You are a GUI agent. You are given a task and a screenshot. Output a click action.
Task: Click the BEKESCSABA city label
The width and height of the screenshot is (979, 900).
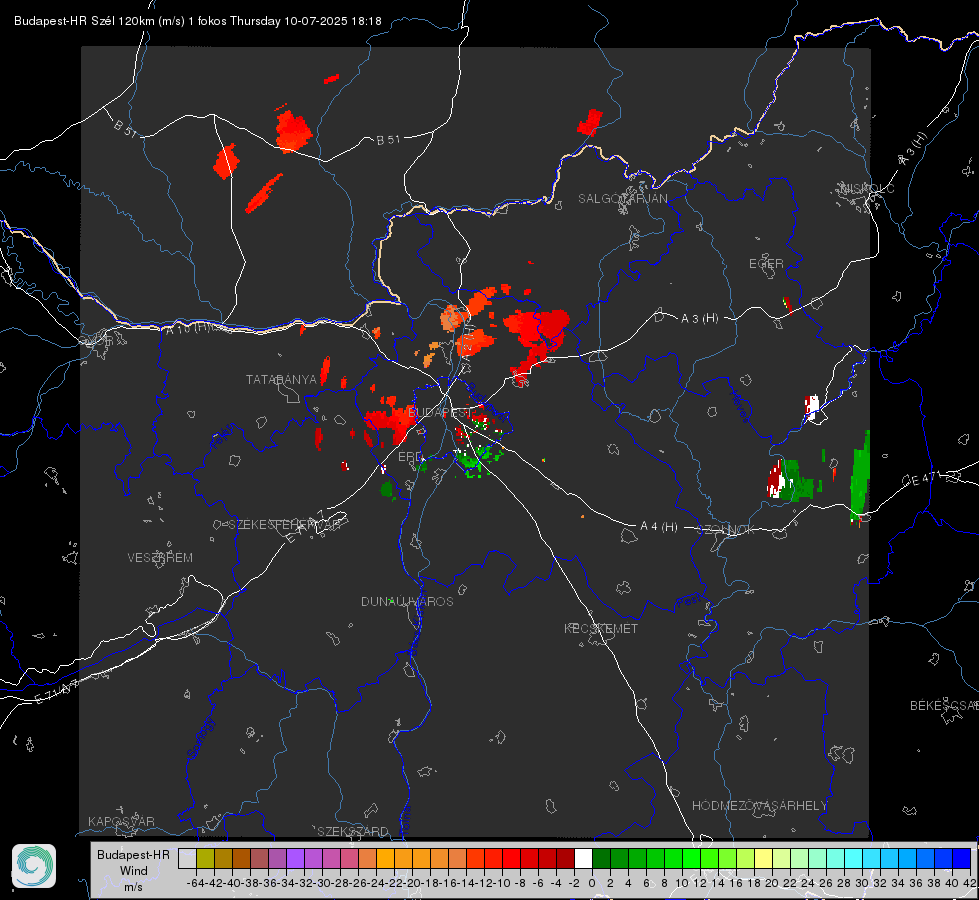click(944, 705)
